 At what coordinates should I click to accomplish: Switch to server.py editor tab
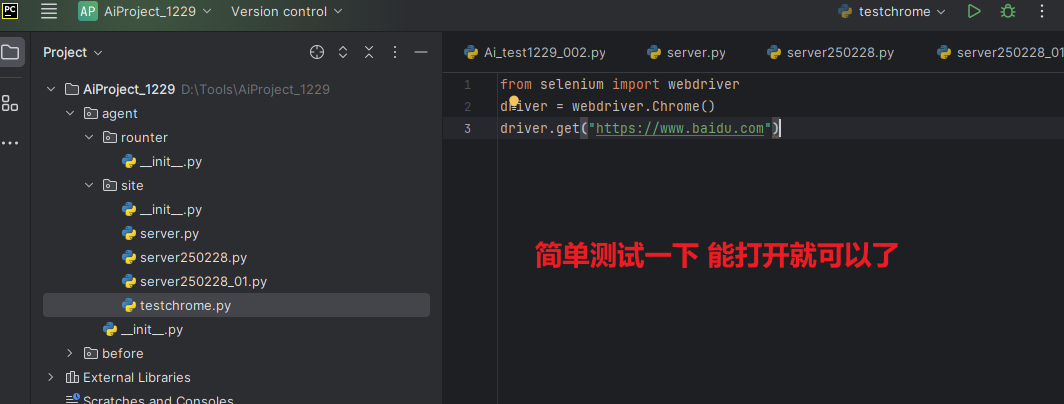click(x=686, y=52)
